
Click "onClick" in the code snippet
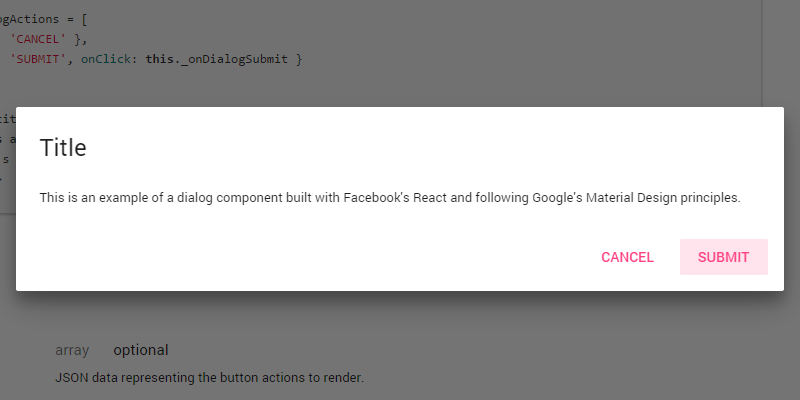coord(108,59)
